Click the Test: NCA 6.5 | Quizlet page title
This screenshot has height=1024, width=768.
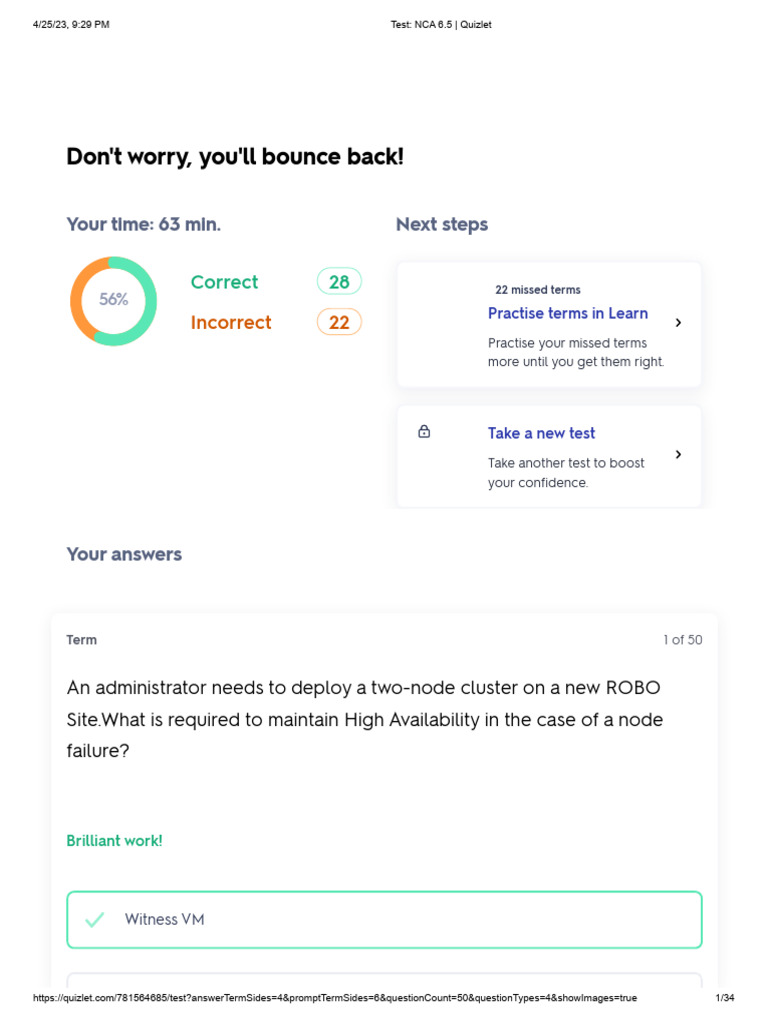pos(441,25)
